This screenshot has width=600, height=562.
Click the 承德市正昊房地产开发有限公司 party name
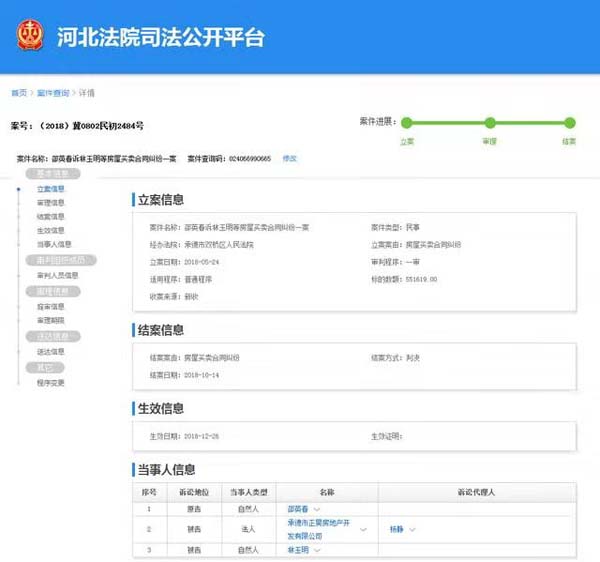click(x=318, y=529)
